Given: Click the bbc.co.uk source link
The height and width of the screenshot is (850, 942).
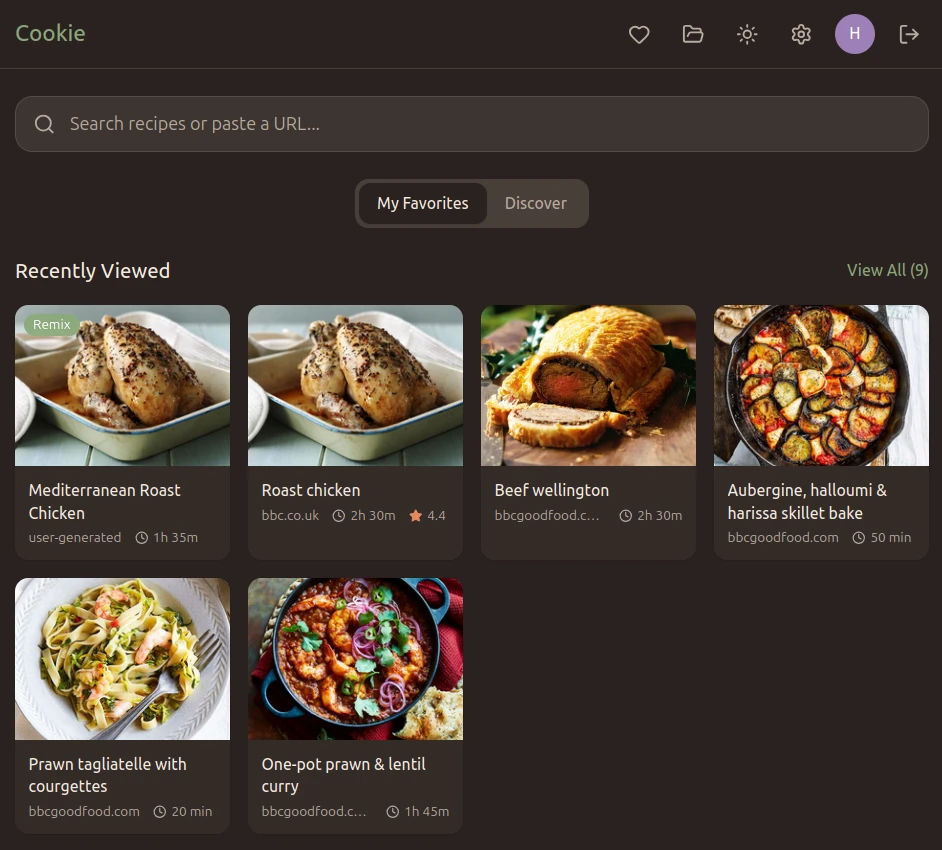Looking at the screenshot, I should tap(289, 516).
